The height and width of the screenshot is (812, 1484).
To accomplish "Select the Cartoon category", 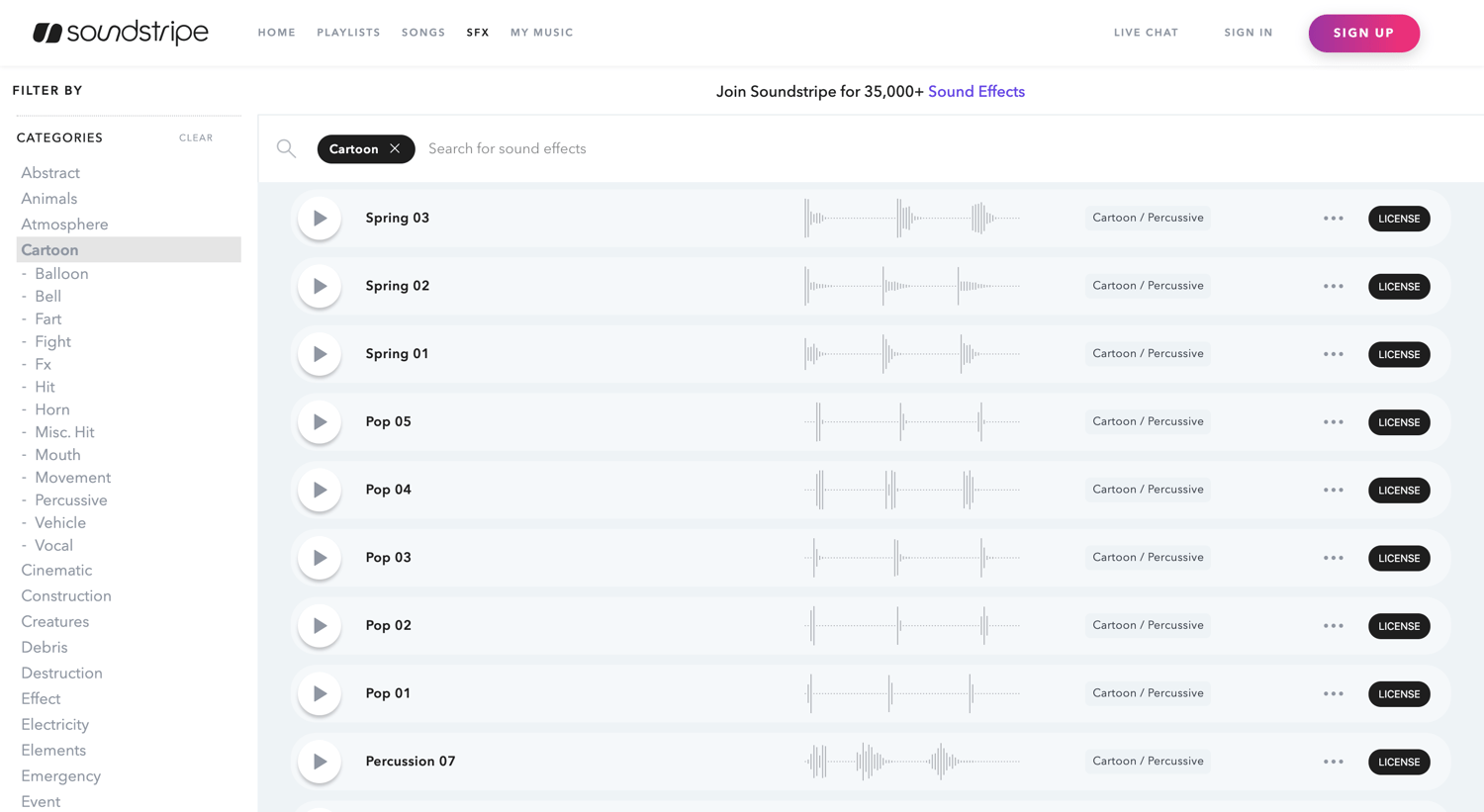I will (x=49, y=249).
